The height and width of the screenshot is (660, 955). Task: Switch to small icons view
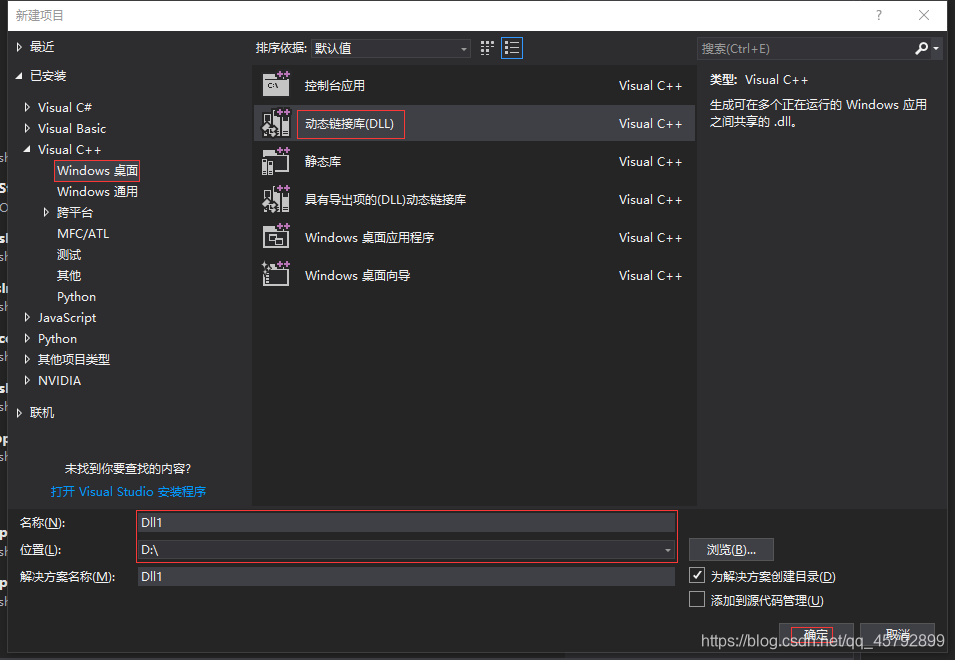pyautogui.click(x=487, y=47)
